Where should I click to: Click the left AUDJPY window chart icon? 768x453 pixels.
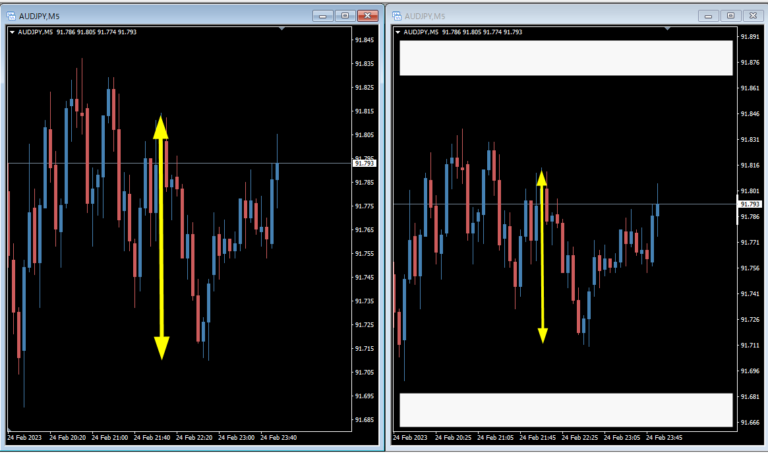coord(11,15)
